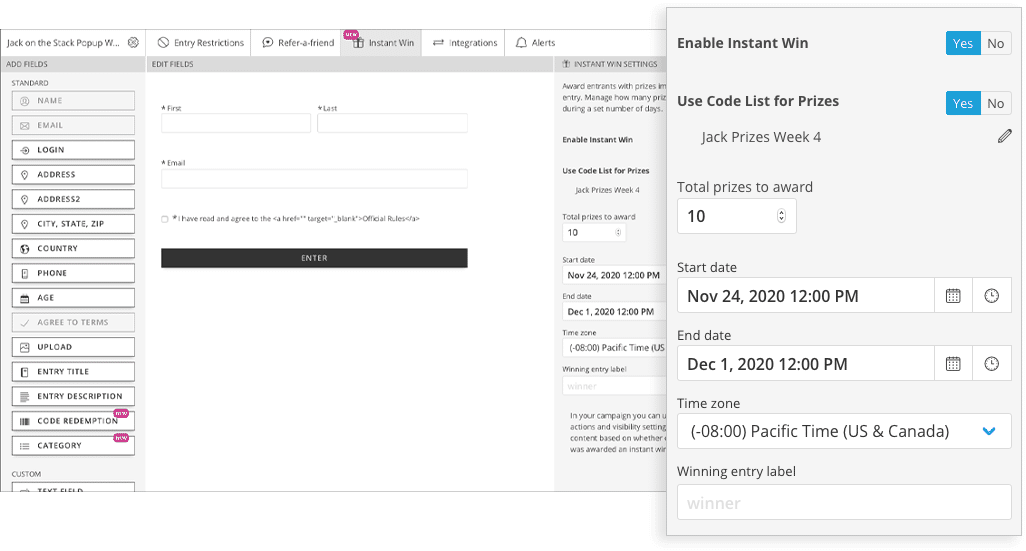The image size is (1026, 551).
Task: Open the Refer-a-friend tab
Action: point(298,43)
